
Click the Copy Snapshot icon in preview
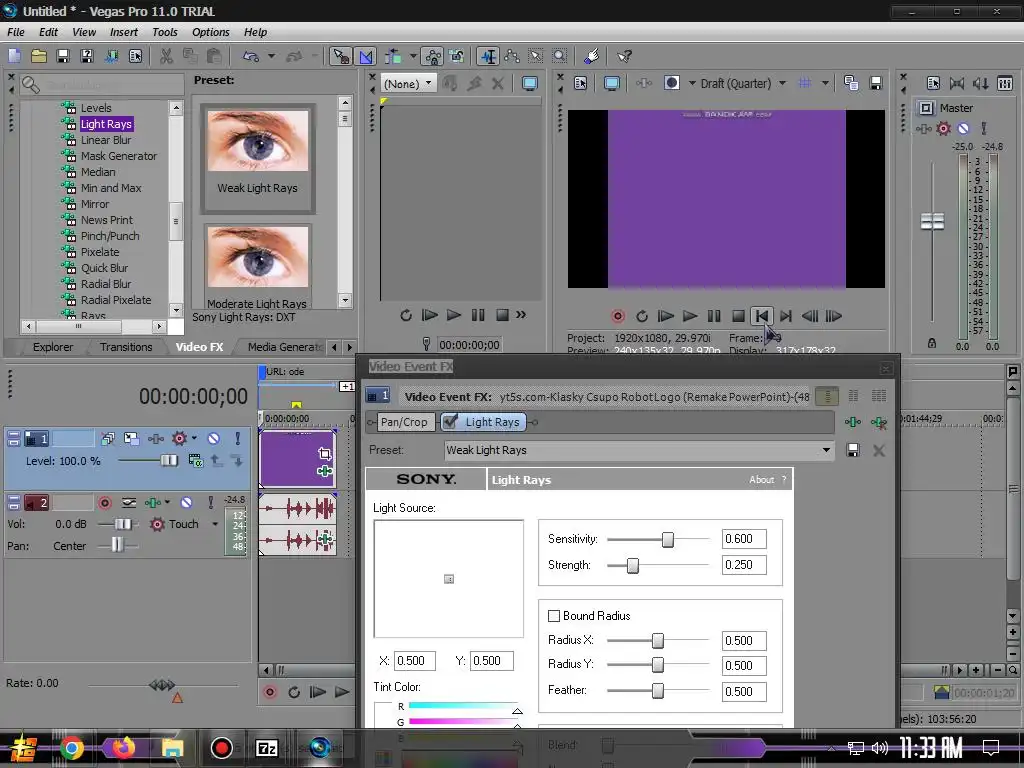(x=851, y=83)
